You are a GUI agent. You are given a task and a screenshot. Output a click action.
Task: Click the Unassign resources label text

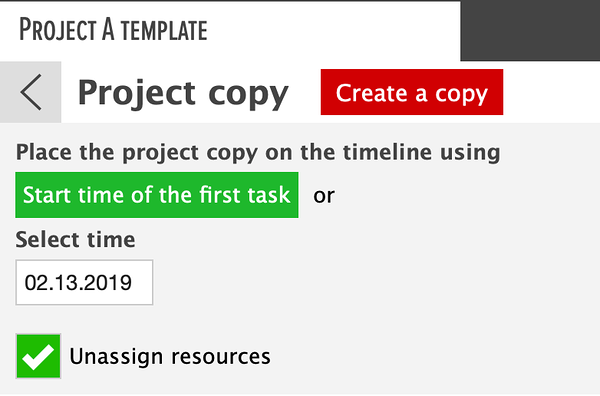coord(170,357)
